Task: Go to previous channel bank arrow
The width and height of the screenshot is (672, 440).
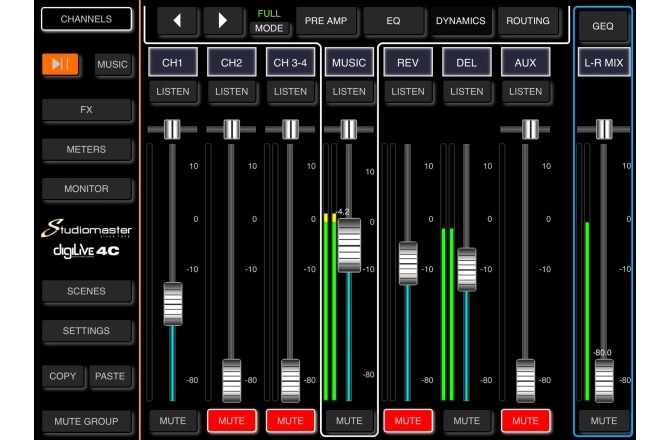Action: click(177, 20)
